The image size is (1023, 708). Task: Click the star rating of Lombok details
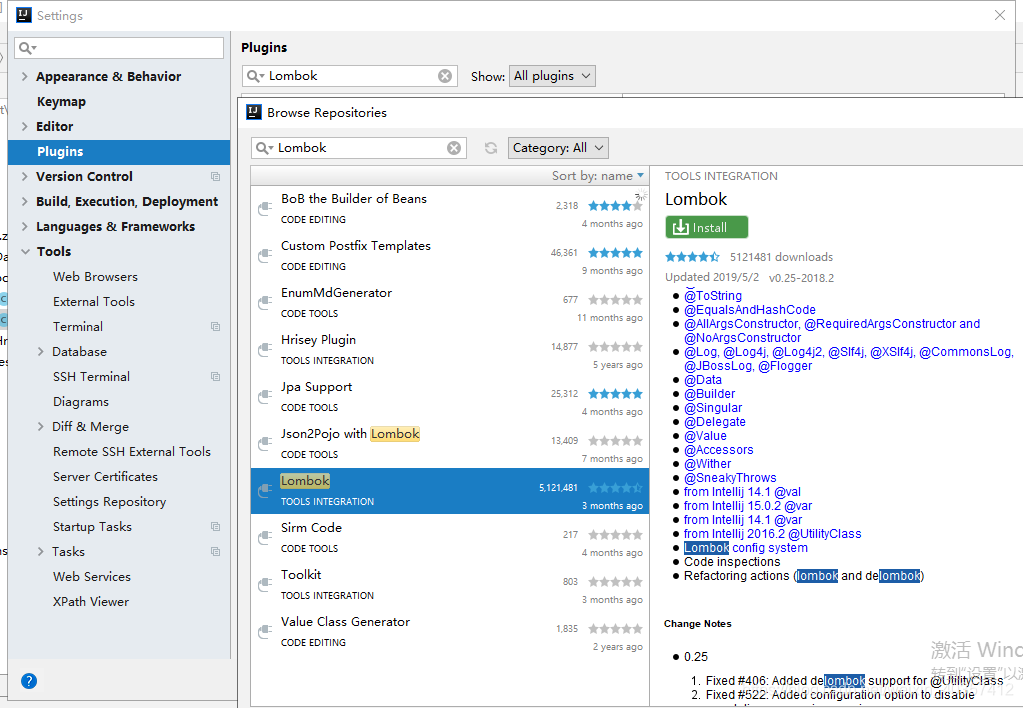pos(692,257)
